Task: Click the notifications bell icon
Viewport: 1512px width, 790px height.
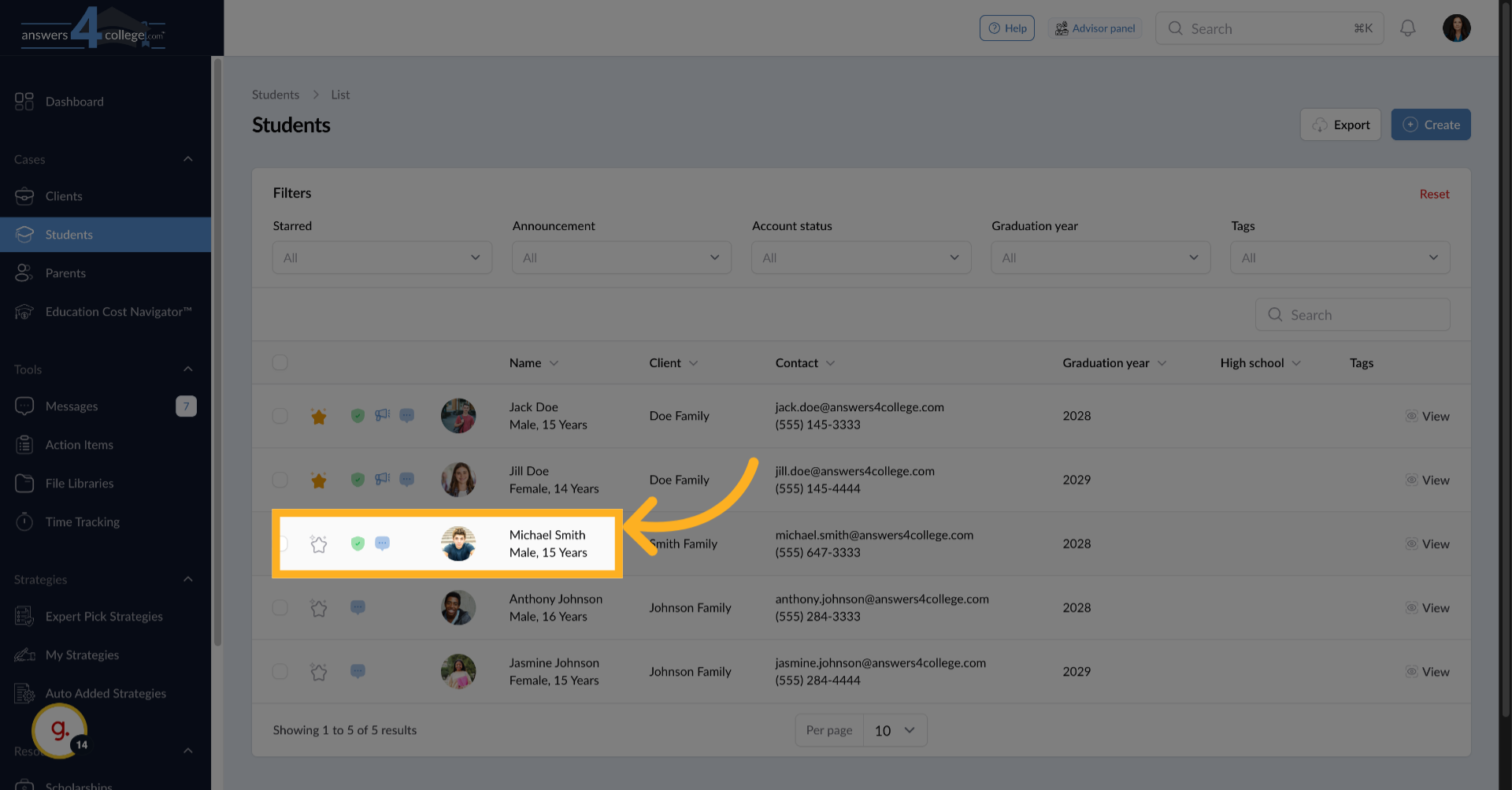Action: 1407,28
